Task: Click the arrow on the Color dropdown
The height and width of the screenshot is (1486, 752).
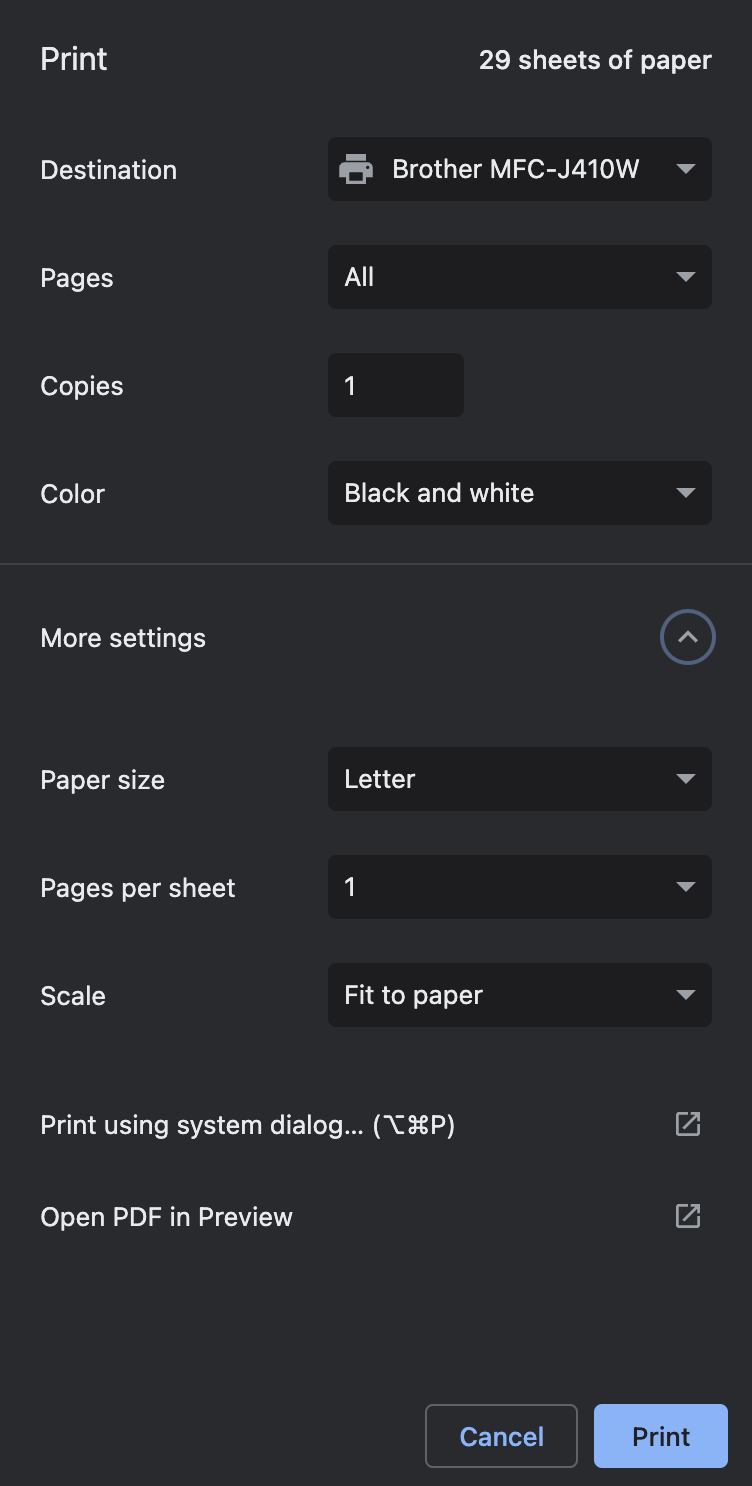Action: 685,493
